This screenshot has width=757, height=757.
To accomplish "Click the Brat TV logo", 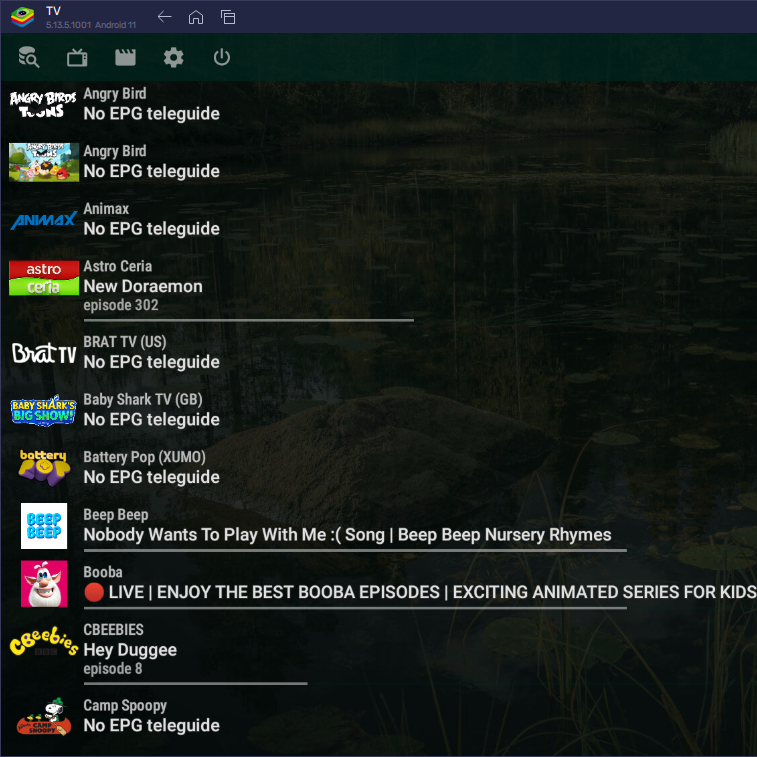I will pyautogui.click(x=43, y=353).
